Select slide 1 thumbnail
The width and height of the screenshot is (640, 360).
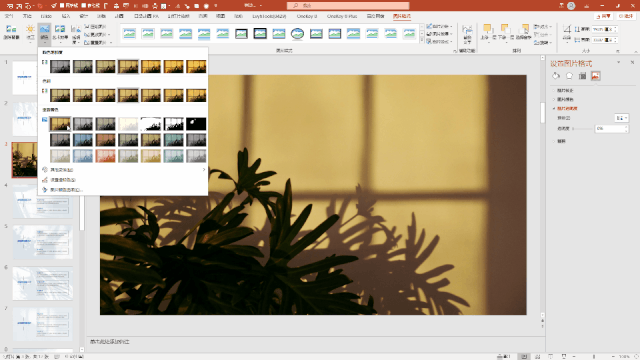[x=25, y=78]
